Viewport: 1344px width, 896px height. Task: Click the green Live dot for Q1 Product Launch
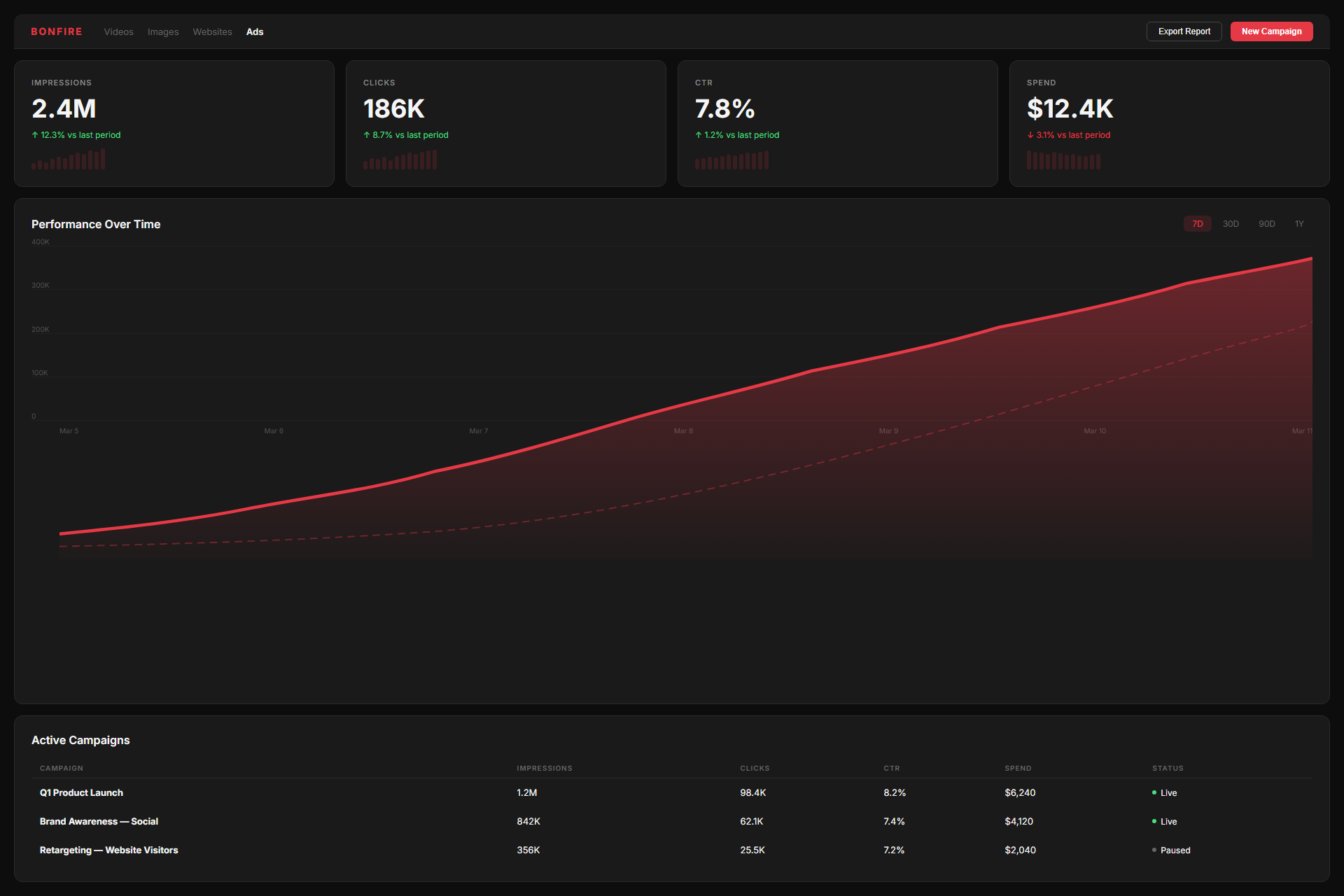pyautogui.click(x=1154, y=792)
